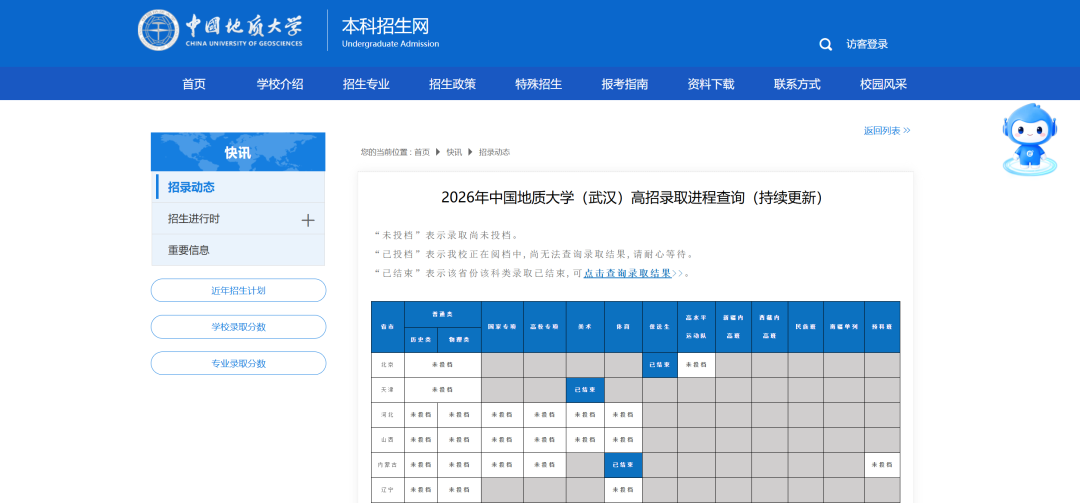Click breadcrumb 首页 link
Viewport: 1080px width, 503px height.
click(x=422, y=152)
